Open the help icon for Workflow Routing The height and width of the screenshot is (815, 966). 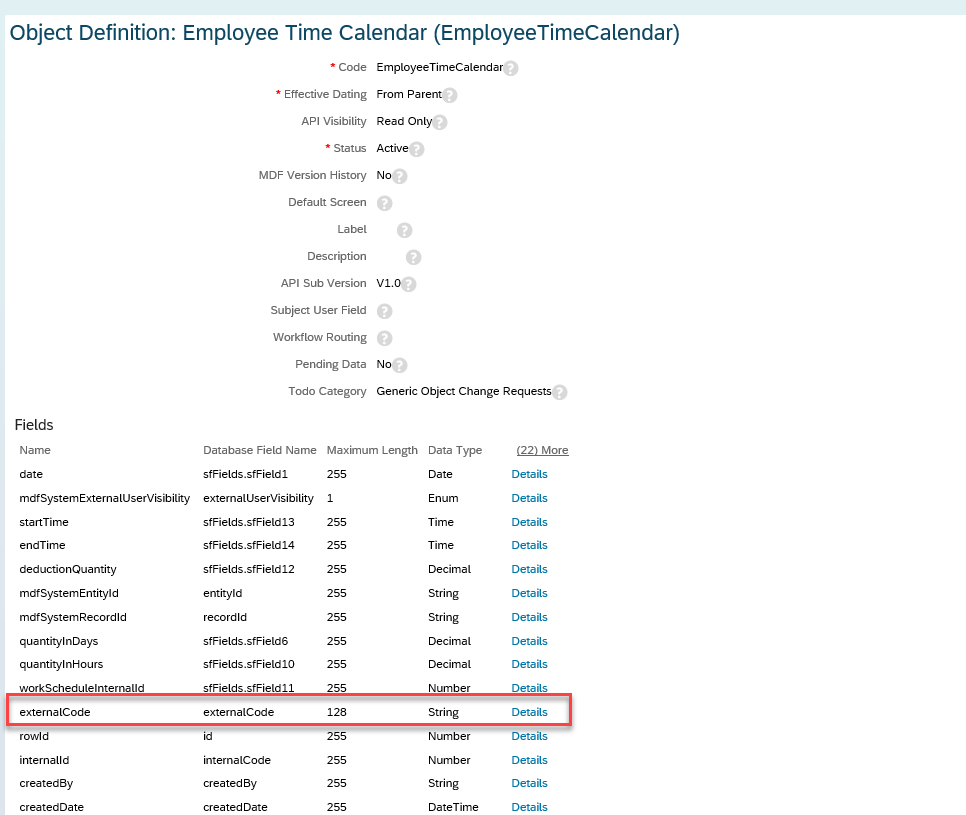384,338
